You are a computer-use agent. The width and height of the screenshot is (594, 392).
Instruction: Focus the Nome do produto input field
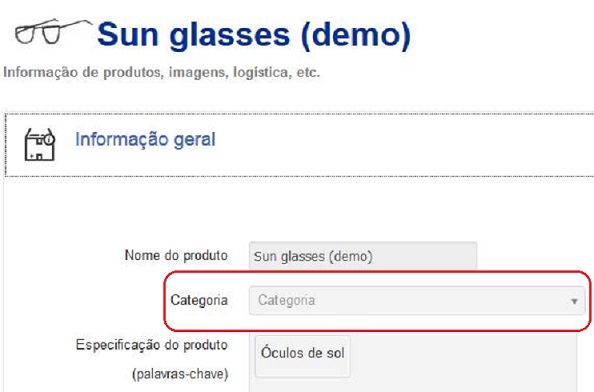point(363,256)
